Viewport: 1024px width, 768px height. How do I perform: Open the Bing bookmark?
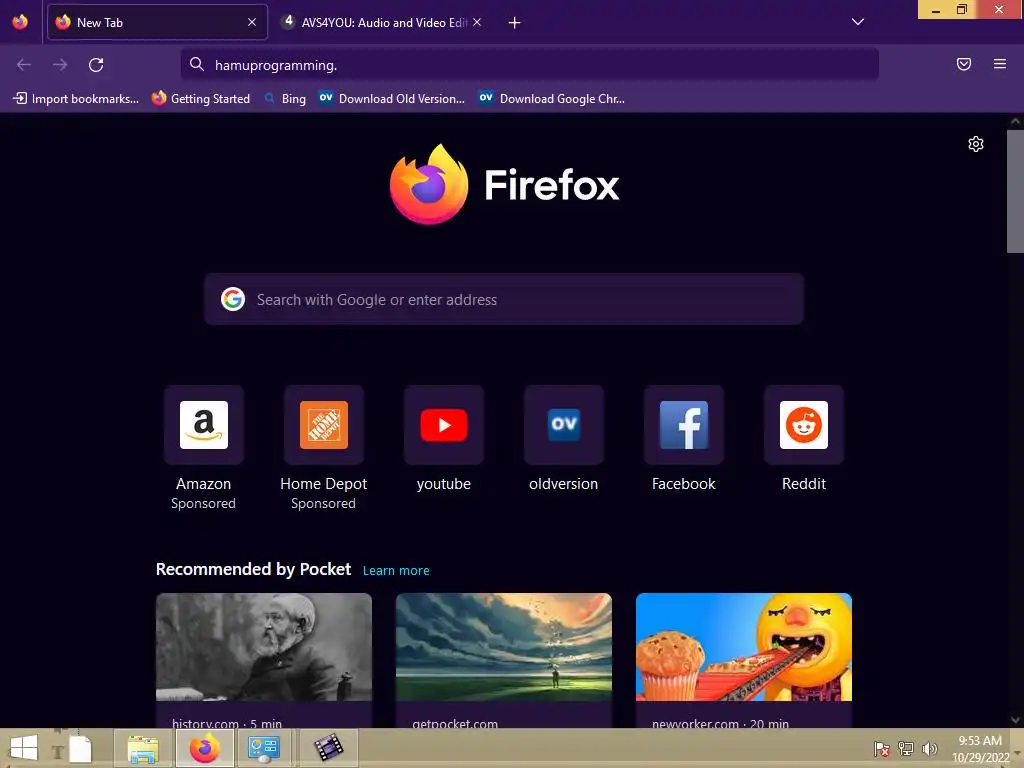pos(285,99)
